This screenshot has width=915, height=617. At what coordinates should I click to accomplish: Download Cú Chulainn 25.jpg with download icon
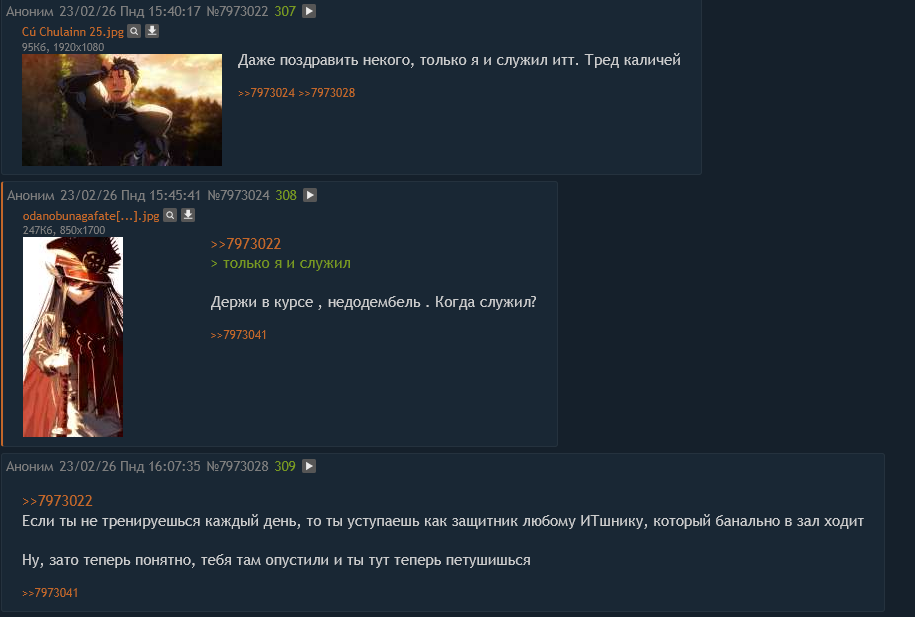(152, 32)
